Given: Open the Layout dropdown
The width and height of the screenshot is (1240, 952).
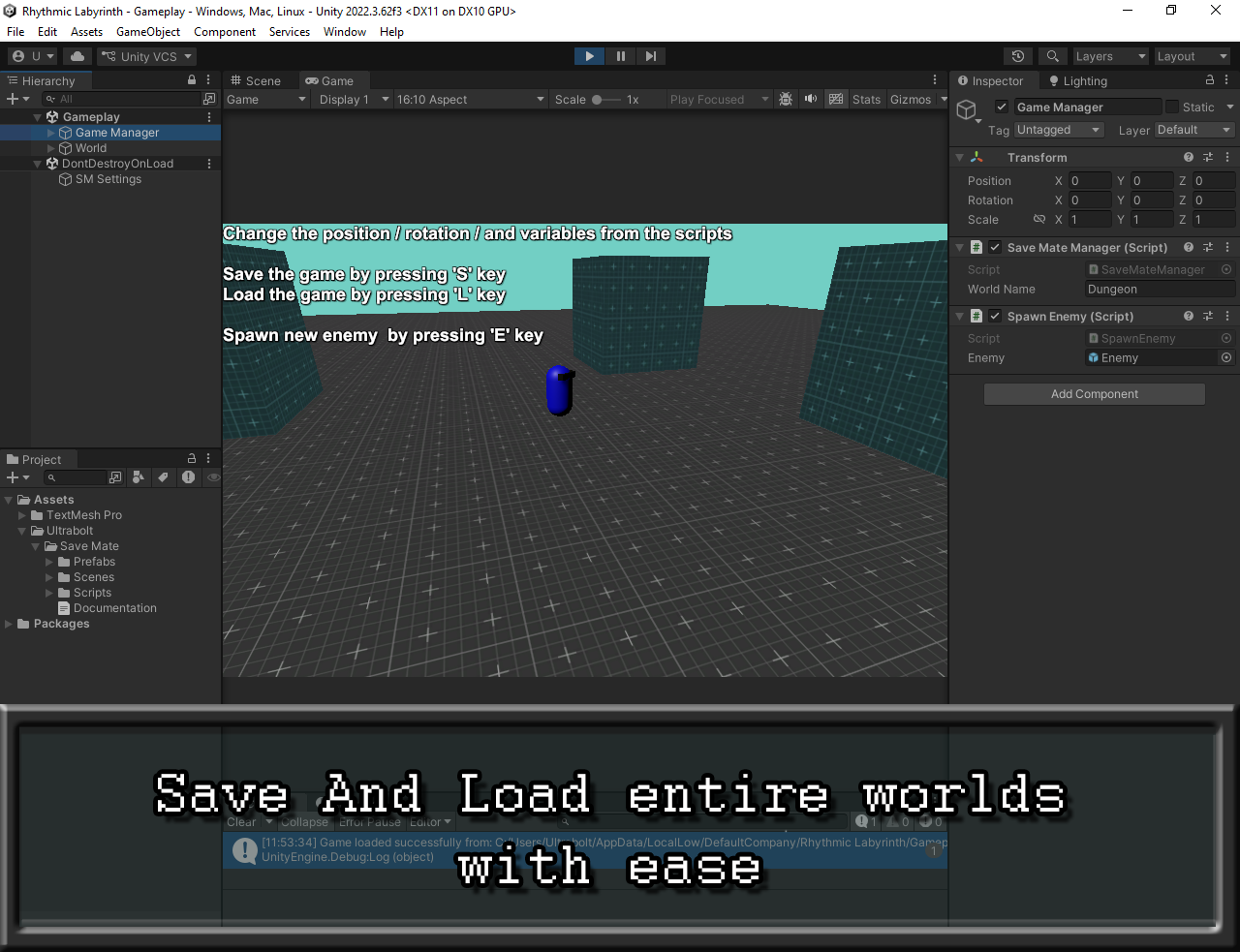Looking at the screenshot, I should click(x=1192, y=56).
